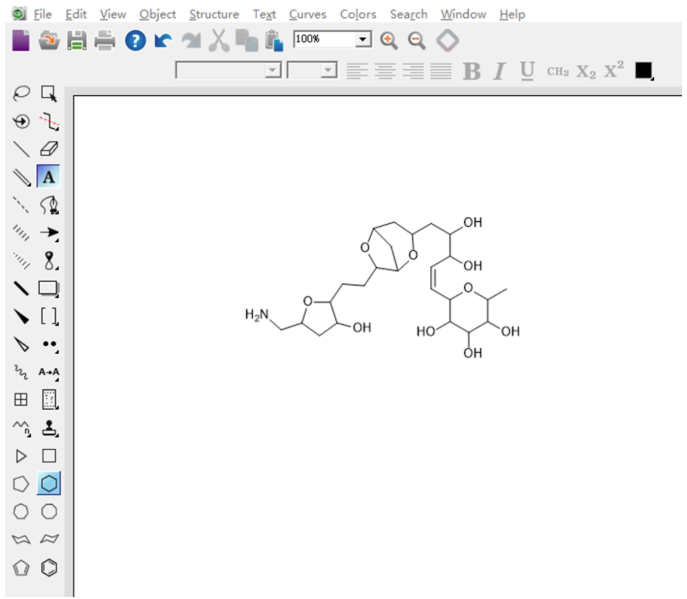The height and width of the screenshot is (599, 687).
Task: Select the Templates stamp tool
Action: pyautogui.click(x=49, y=428)
